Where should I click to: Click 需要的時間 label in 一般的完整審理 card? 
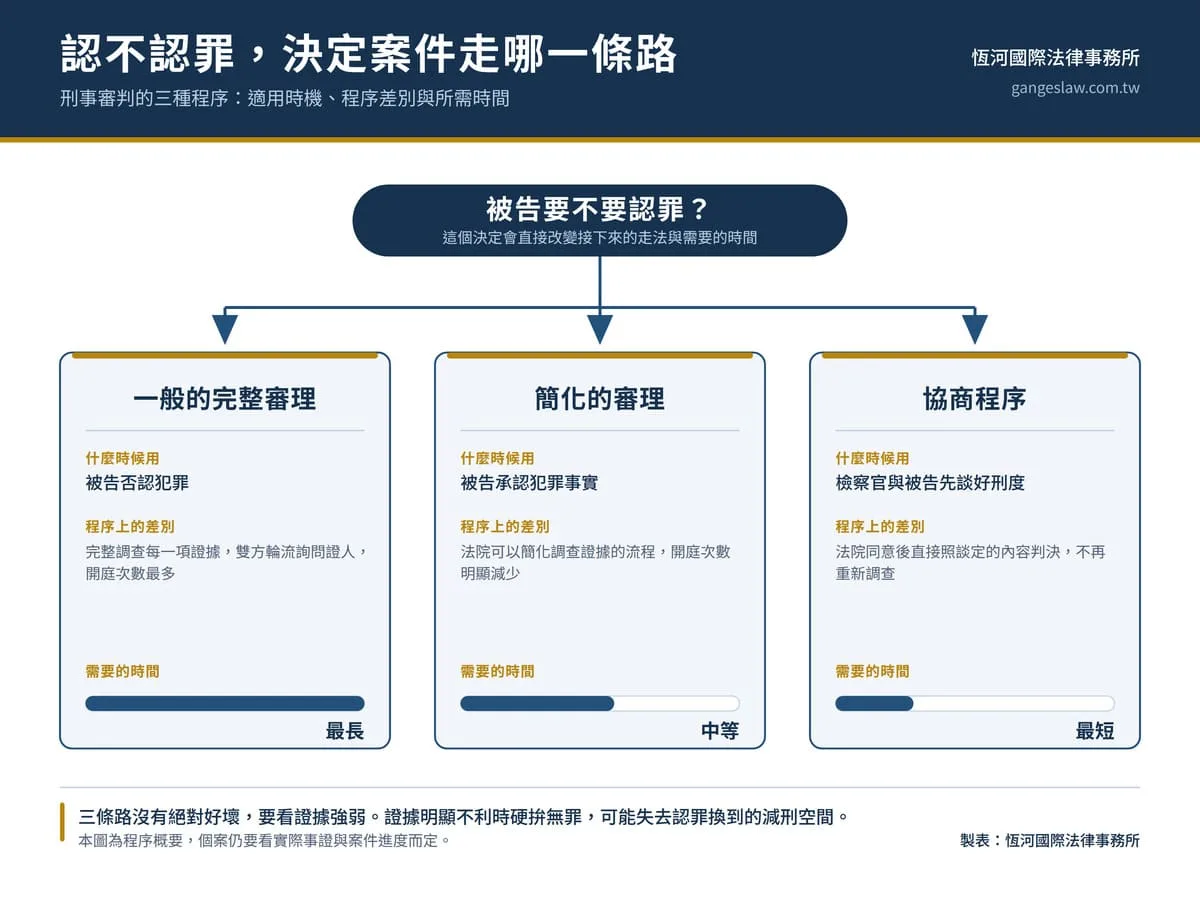(x=122, y=671)
